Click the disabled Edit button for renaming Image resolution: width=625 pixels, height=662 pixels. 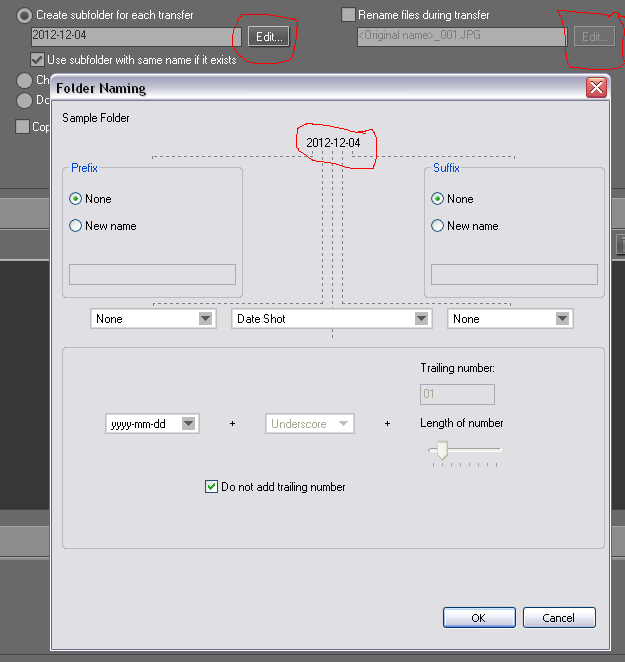tap(595, 37)
